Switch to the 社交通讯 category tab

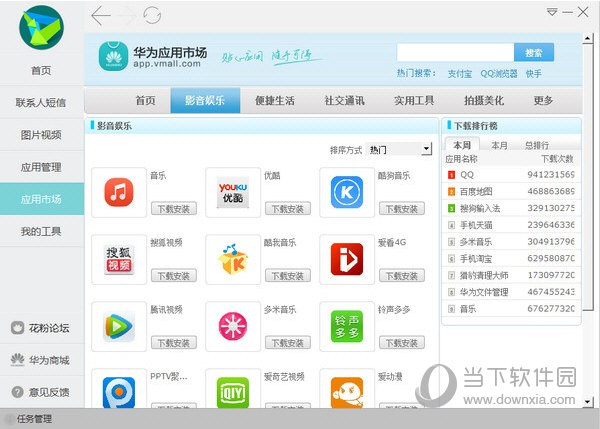point(344,101)
